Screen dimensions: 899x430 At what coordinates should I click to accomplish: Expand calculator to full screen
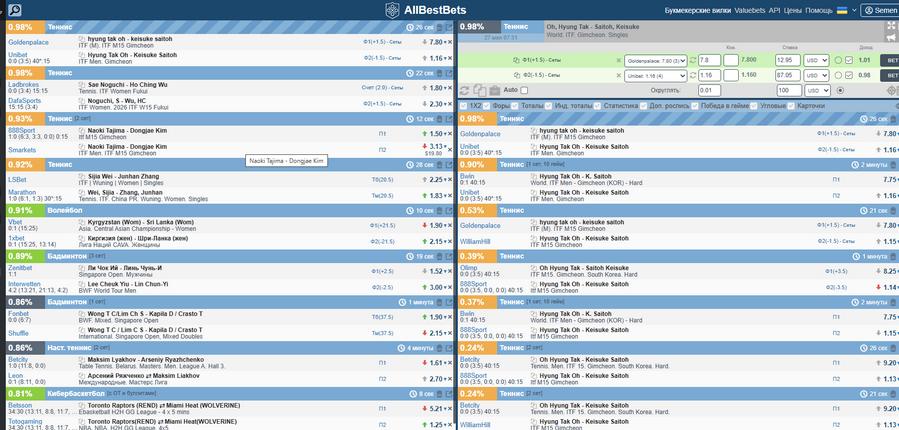[x=892, y=26]
